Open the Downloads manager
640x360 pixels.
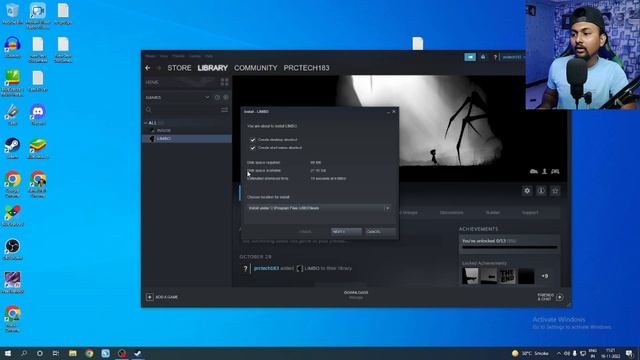pos(356,295)
